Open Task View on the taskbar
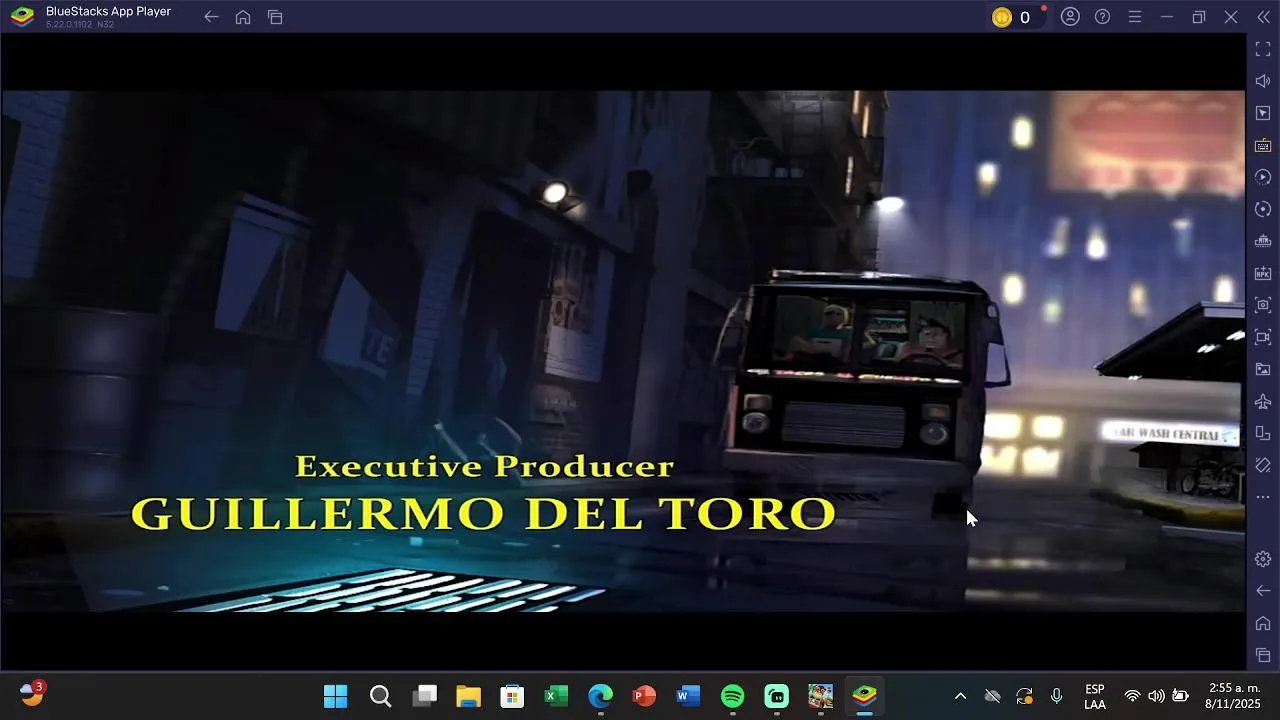 click(424, 696)
